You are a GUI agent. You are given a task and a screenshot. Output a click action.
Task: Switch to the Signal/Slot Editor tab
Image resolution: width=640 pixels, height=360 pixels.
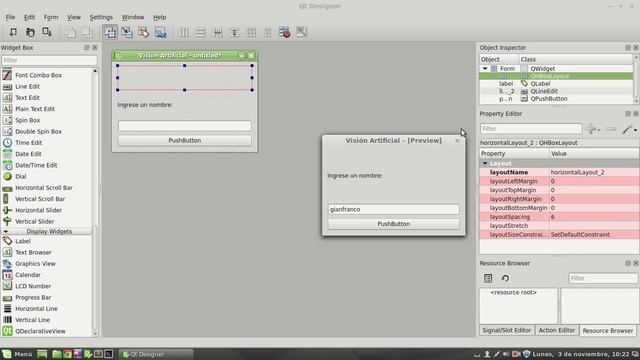[x=507, y=330]
